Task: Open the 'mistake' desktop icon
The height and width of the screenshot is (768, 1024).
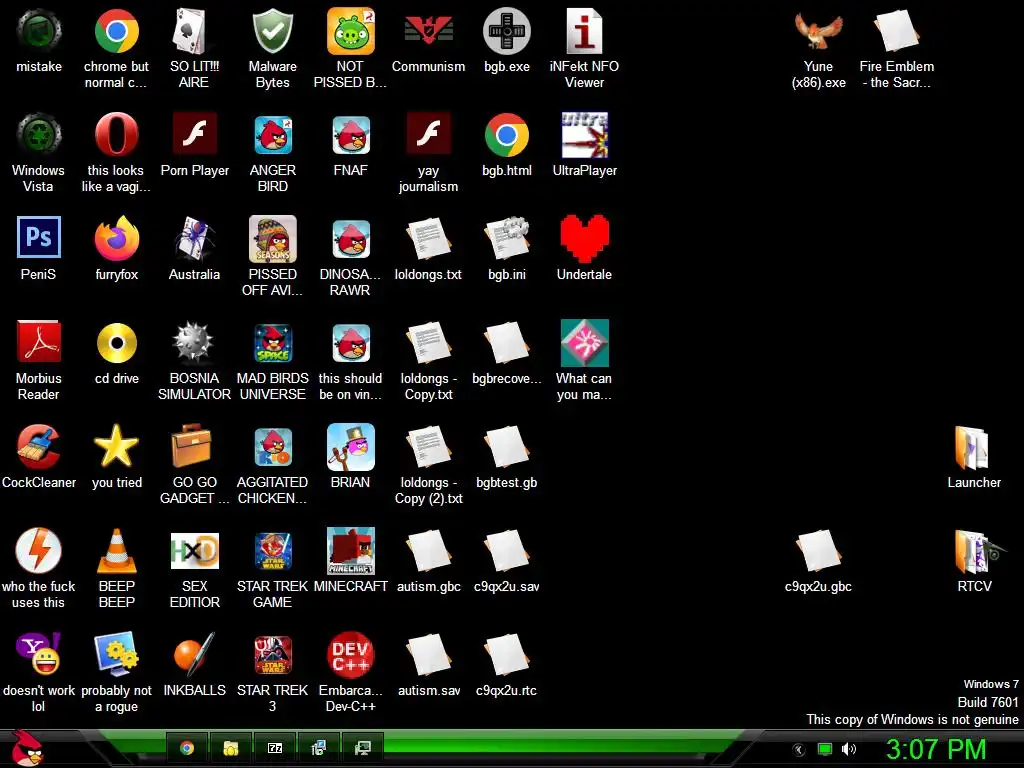Action: [x=39, y=31]
